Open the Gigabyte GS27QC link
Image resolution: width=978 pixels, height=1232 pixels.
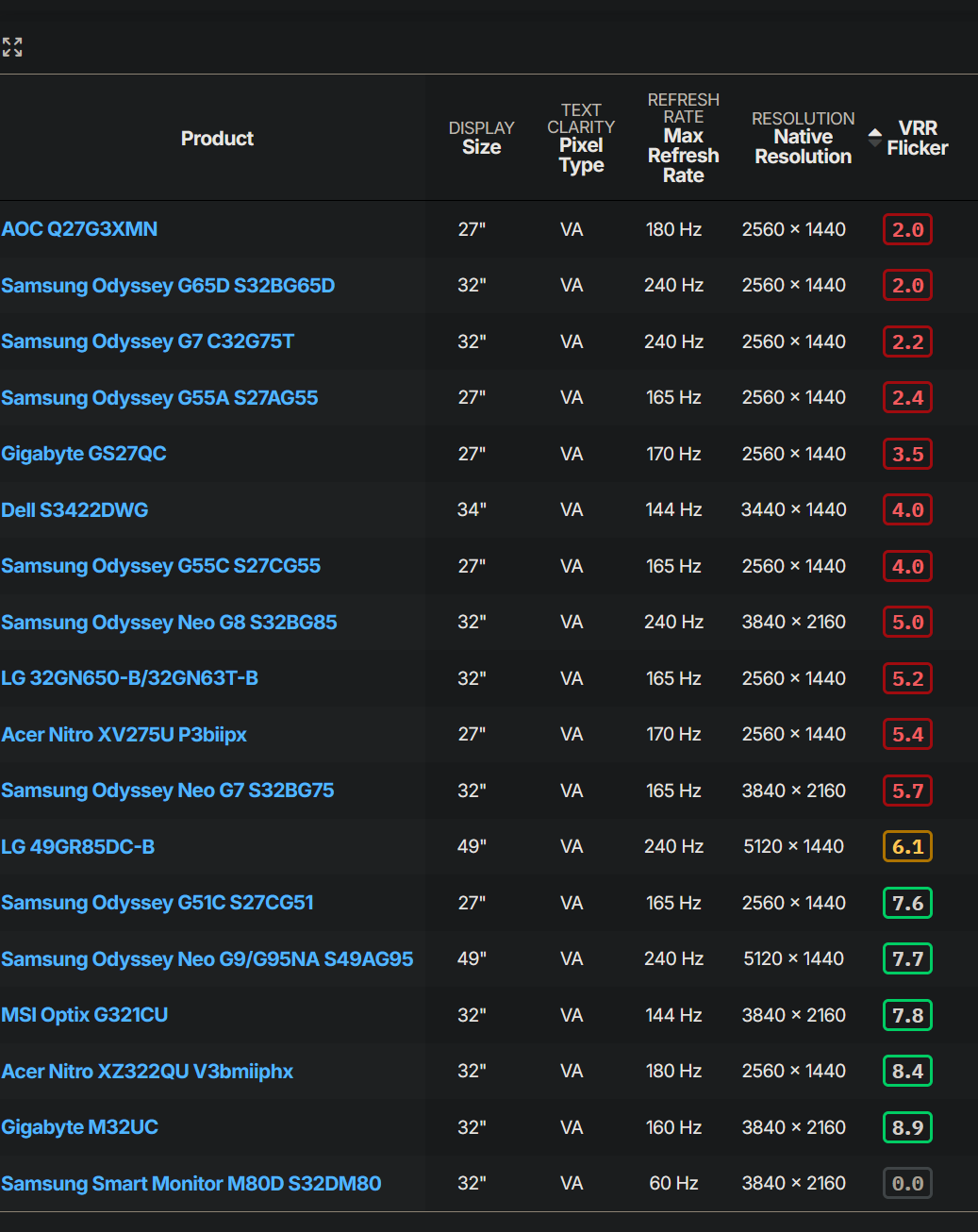pyautogui.click(x=84, y=454)
